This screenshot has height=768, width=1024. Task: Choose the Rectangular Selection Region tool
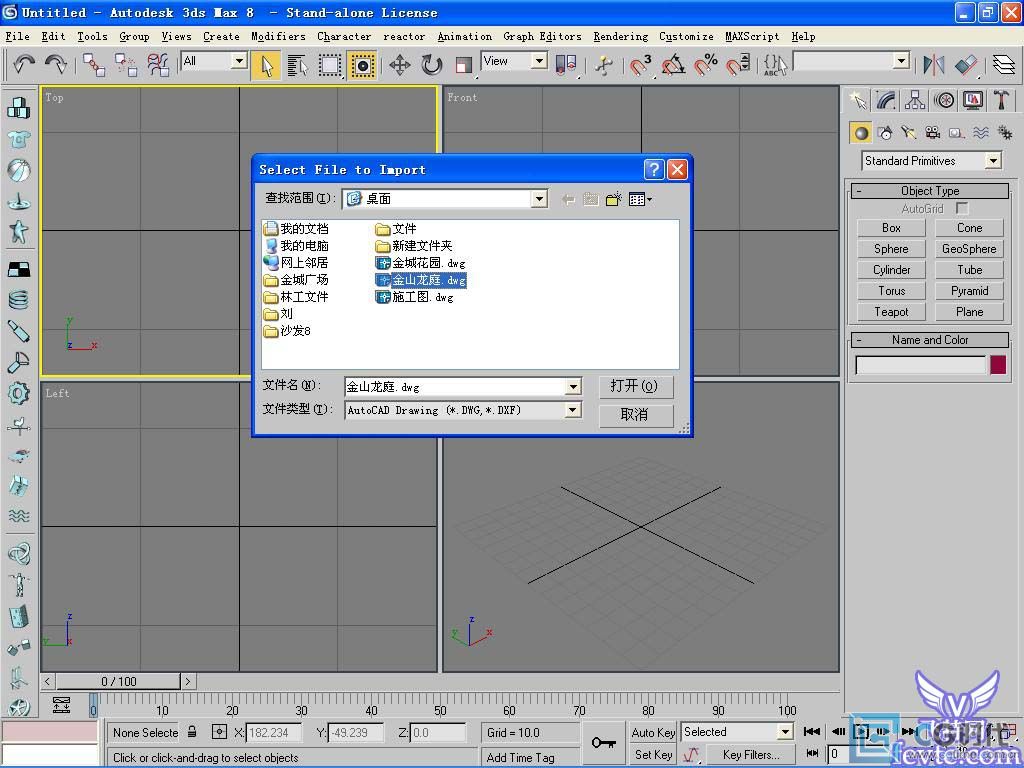coord(330,65)
